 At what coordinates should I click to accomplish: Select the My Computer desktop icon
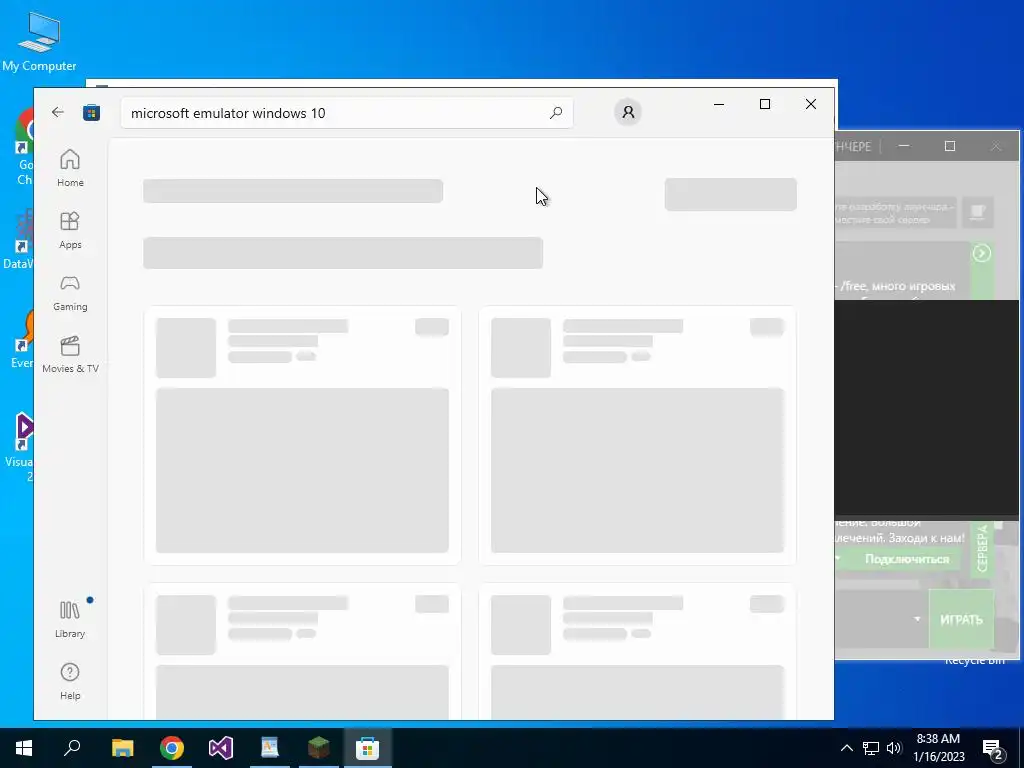39,41
